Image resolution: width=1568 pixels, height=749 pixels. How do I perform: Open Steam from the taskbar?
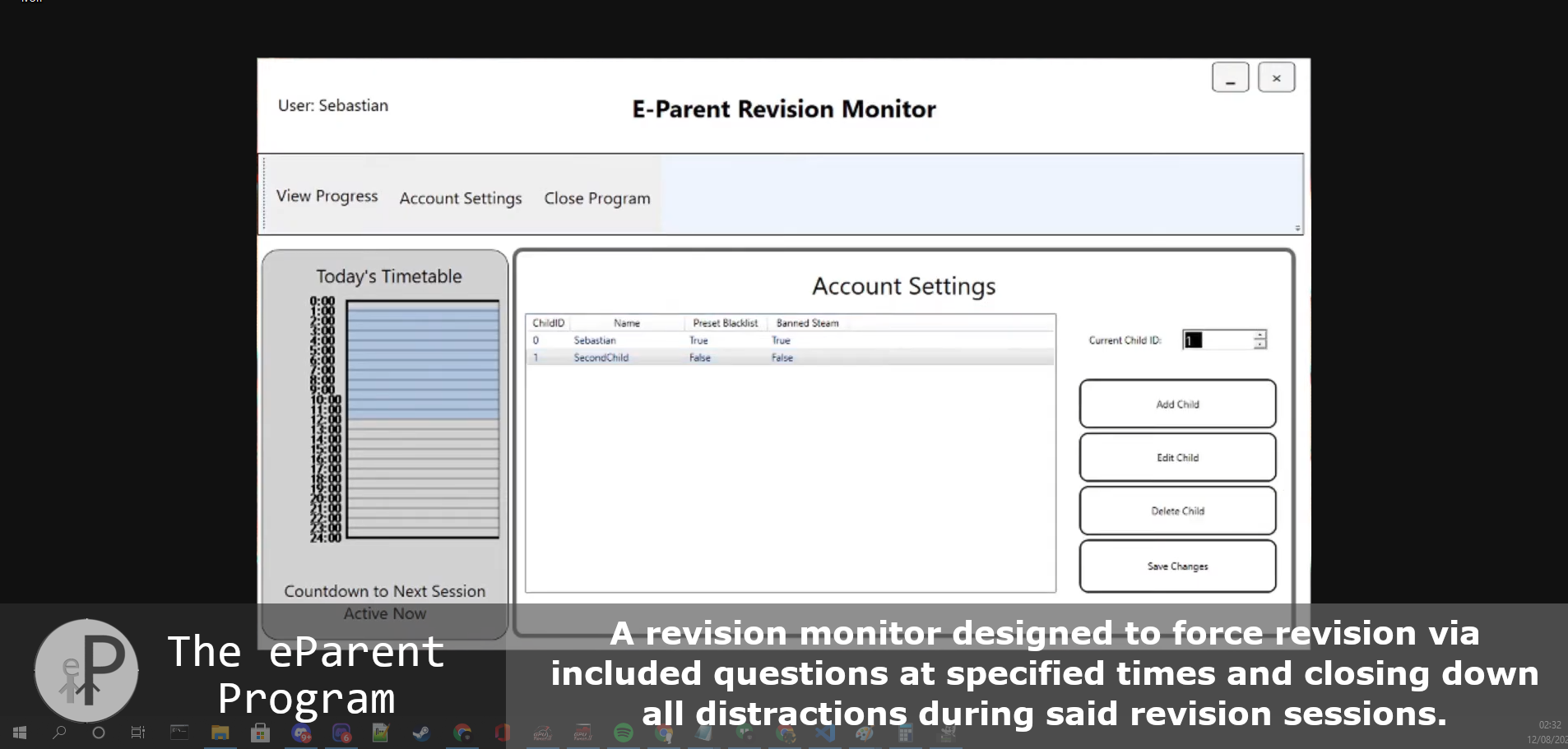[421, 732]
